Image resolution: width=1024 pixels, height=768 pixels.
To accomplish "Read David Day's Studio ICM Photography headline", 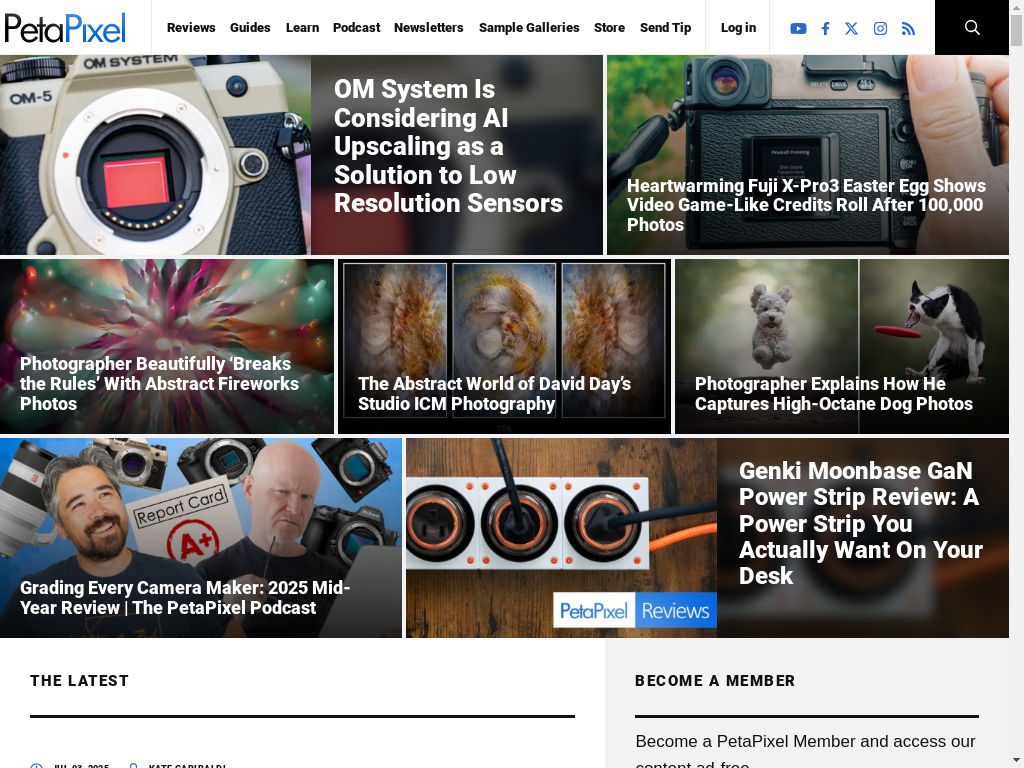I will pos(494,393).
